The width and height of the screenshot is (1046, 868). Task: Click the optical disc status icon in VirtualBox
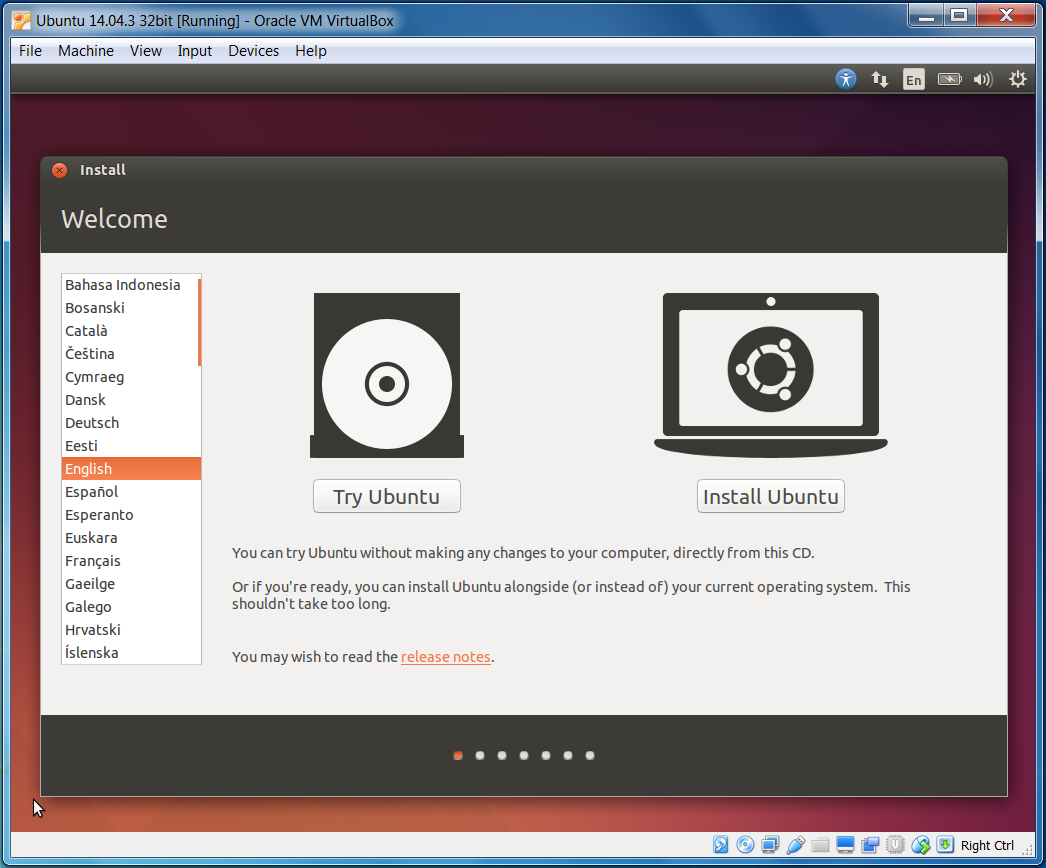pos(745,845)
